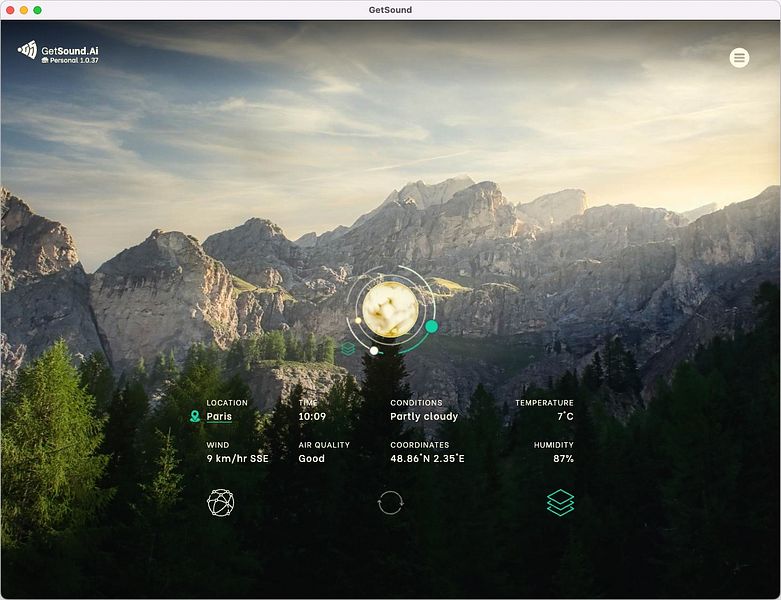Open the large green layers icon
This screenshot has width=781, height=600.
tap(560, 502)
